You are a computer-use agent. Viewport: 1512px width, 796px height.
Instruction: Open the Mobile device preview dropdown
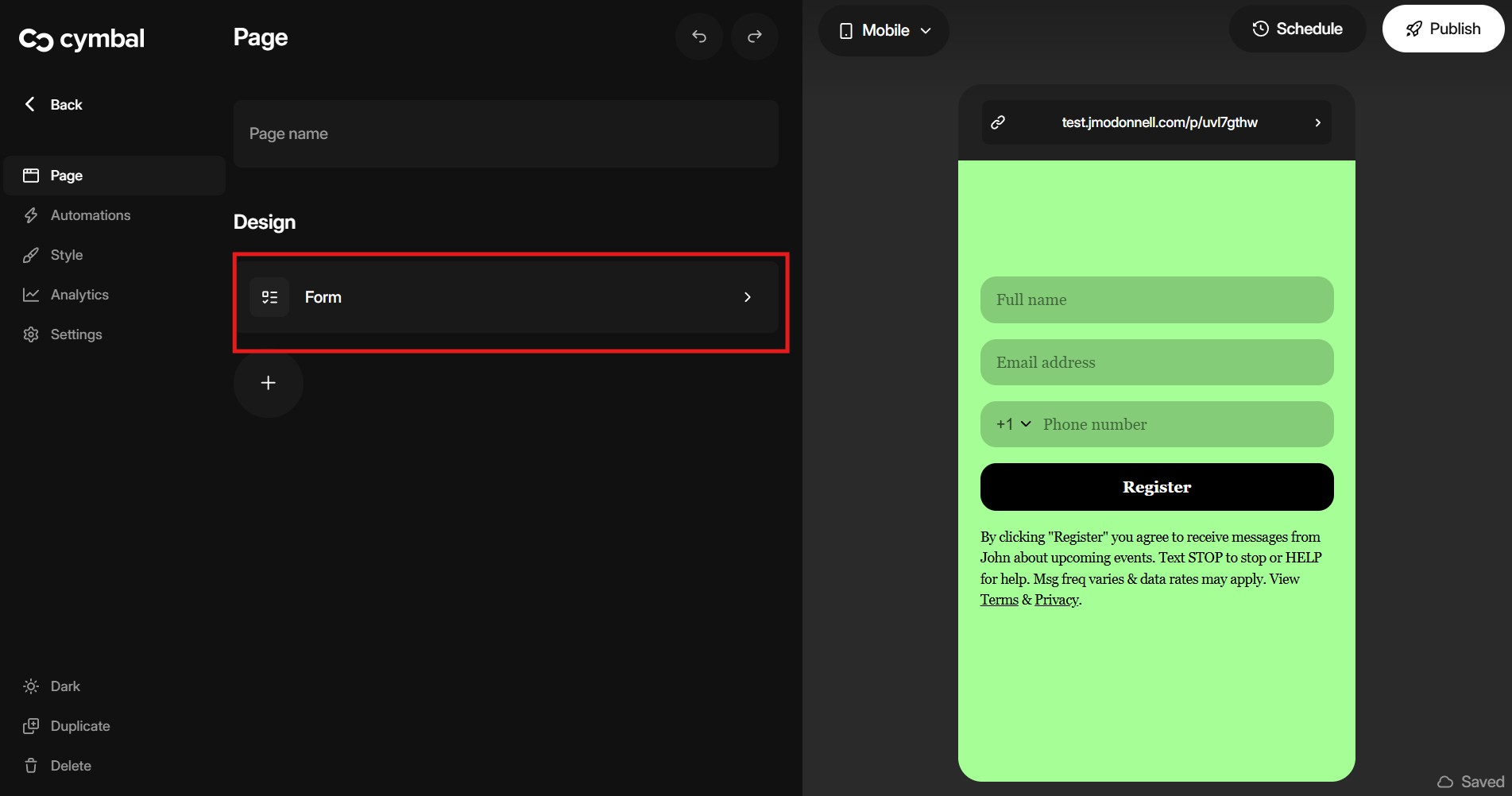click(x=884, y=31)
